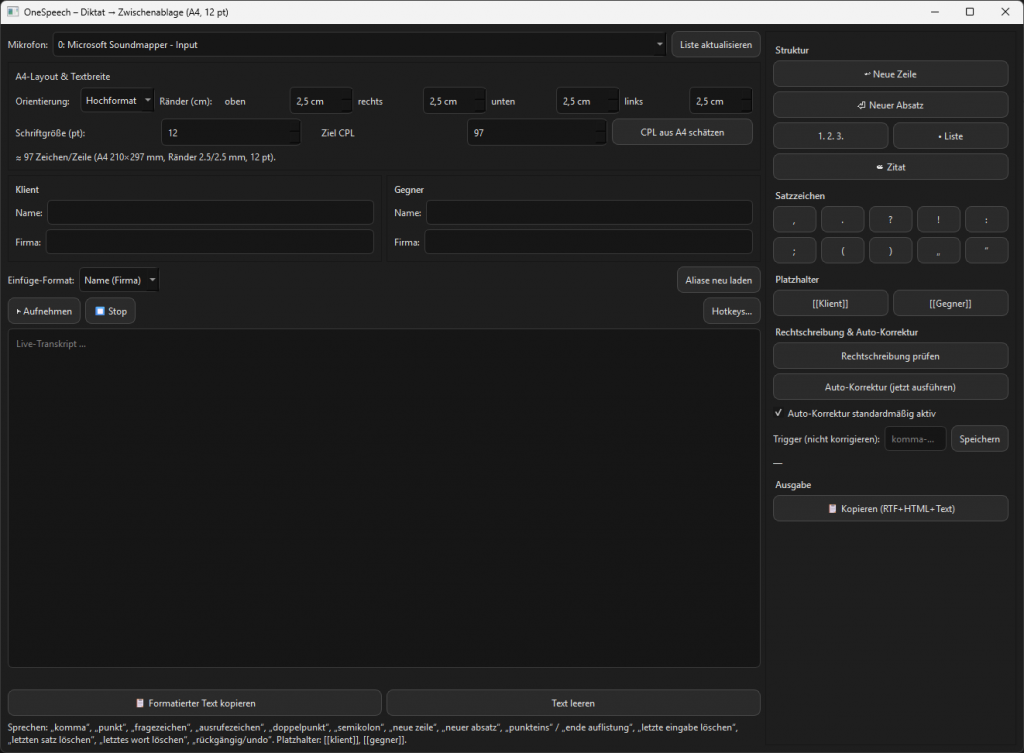Toggle Auto-Korrektur standardmäßig aktiv checkbox
1024x753 pixels.
coord(780,412)
